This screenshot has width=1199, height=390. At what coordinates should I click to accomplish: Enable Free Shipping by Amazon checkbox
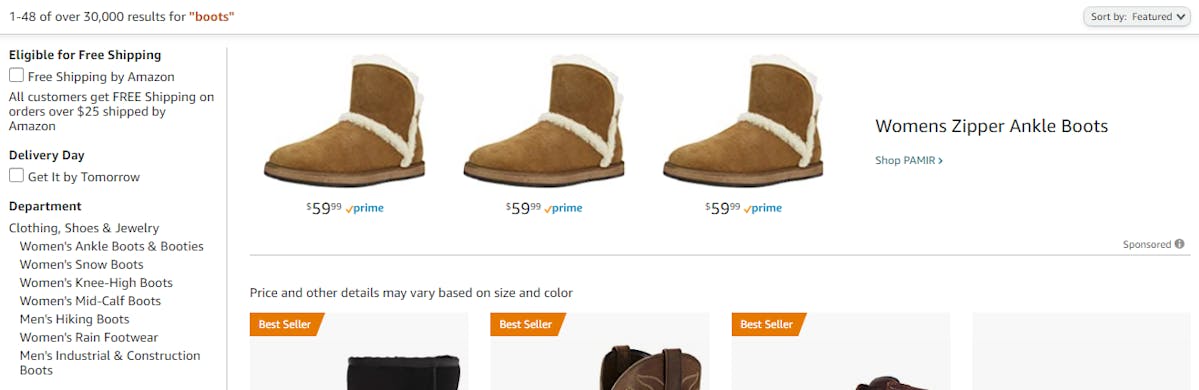(16, 75)
